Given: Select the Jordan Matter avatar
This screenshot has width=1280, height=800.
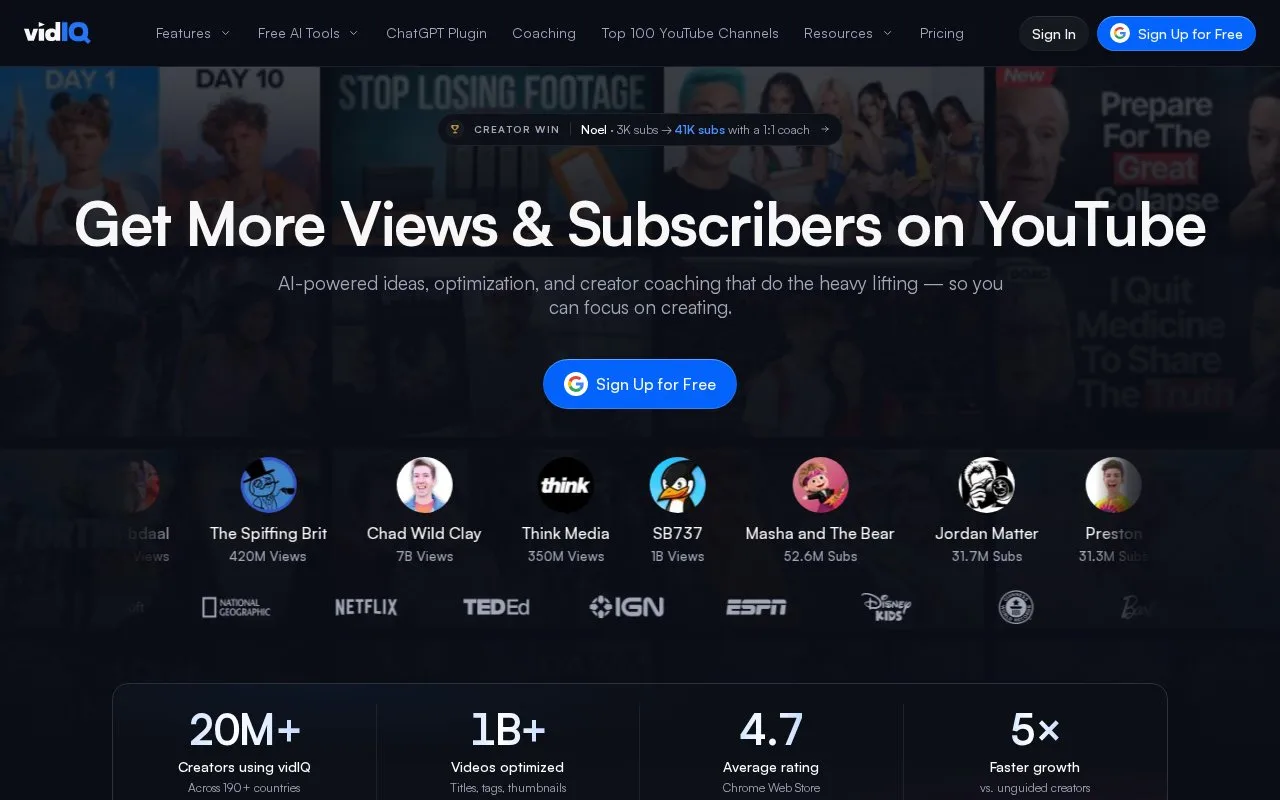Looking at the screenshot, I should pos(987,485).
